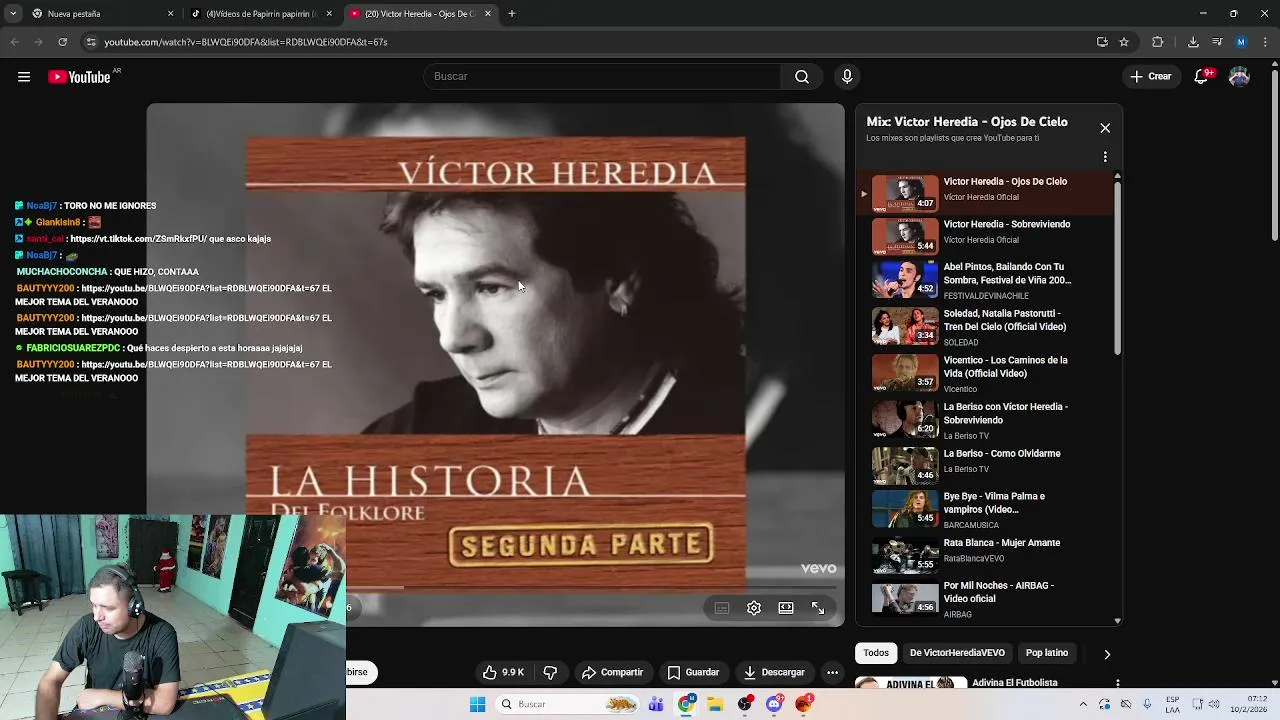The width and height of the screenshot is (1280, 720).
Task: Bookmark this page with star icon
Action: (1124, 42)
